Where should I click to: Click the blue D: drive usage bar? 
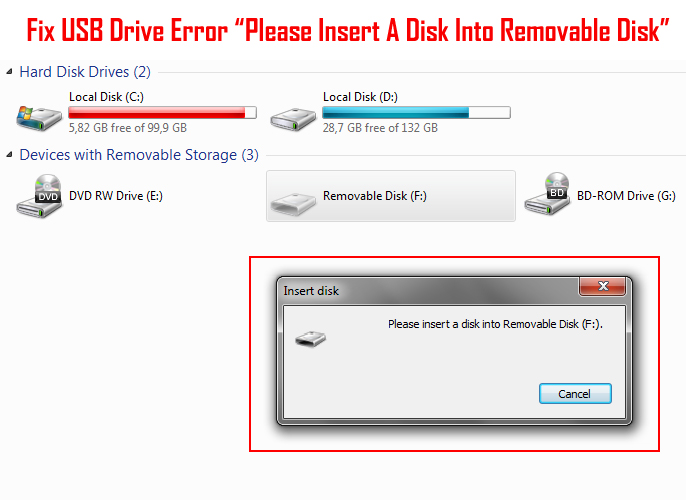tap(416, 112)
